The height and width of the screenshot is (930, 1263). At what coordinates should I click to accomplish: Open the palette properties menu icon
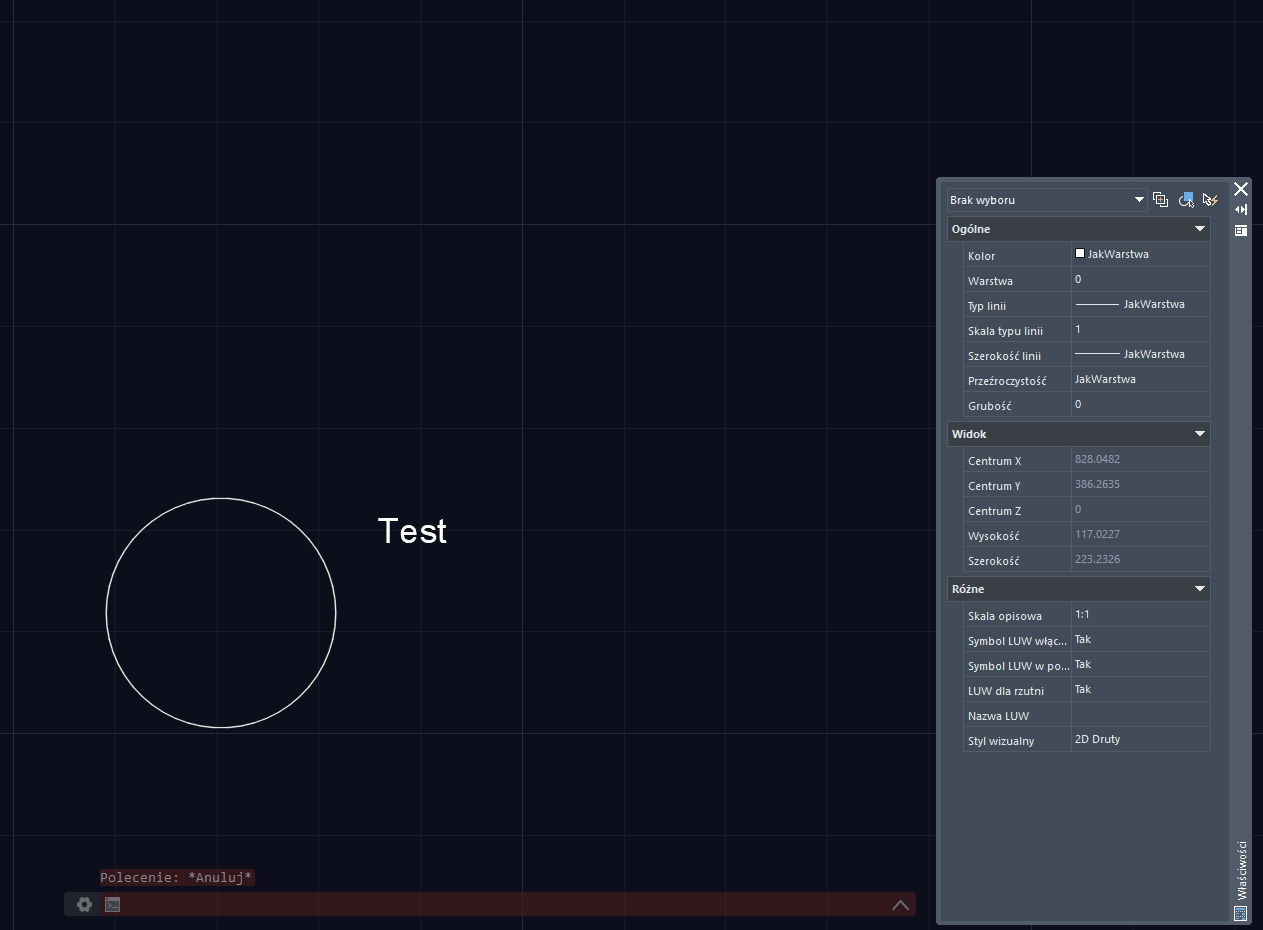(1241, 230)
